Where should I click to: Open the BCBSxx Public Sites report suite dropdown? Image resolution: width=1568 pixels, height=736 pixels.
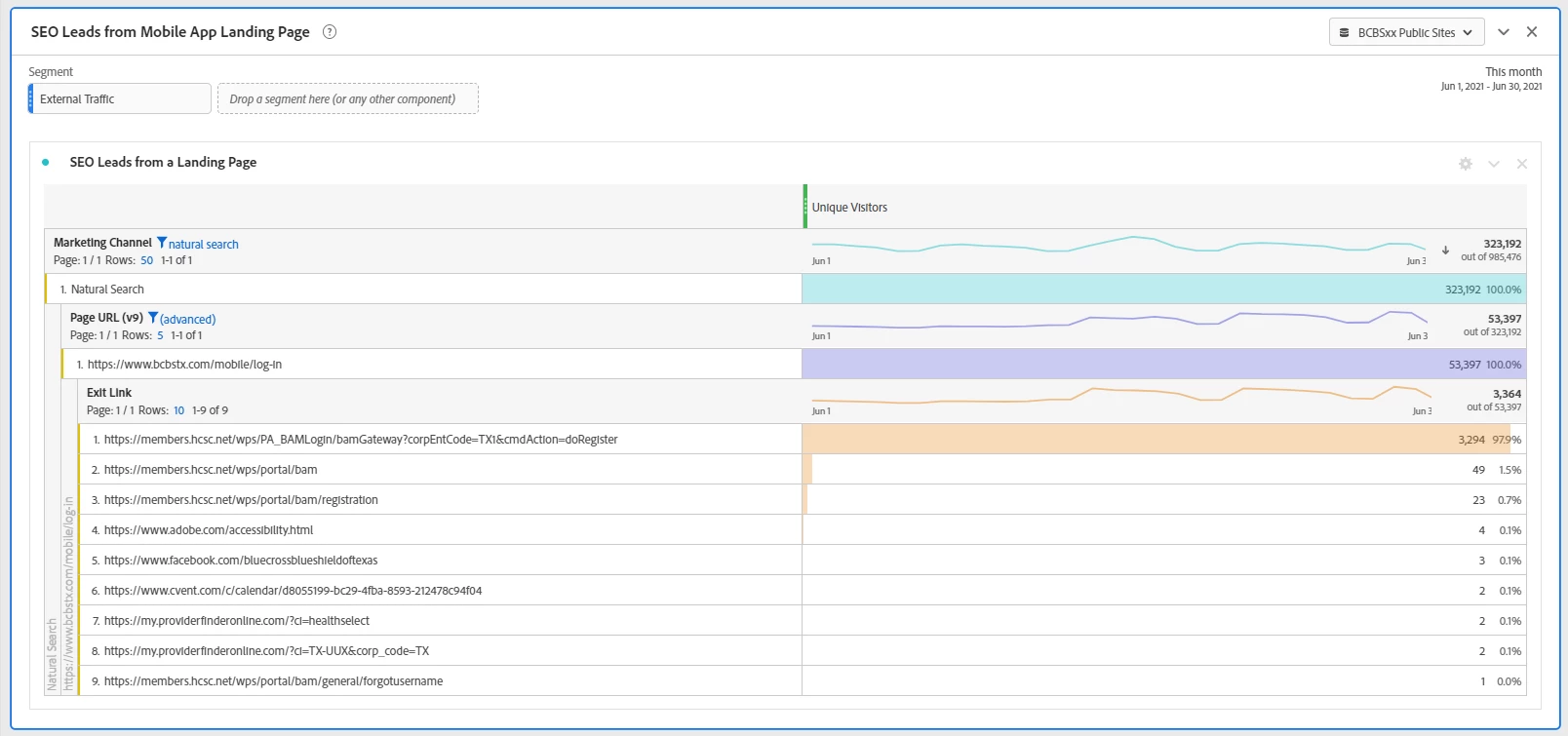pyautogui.click(x=1406, y=32)
